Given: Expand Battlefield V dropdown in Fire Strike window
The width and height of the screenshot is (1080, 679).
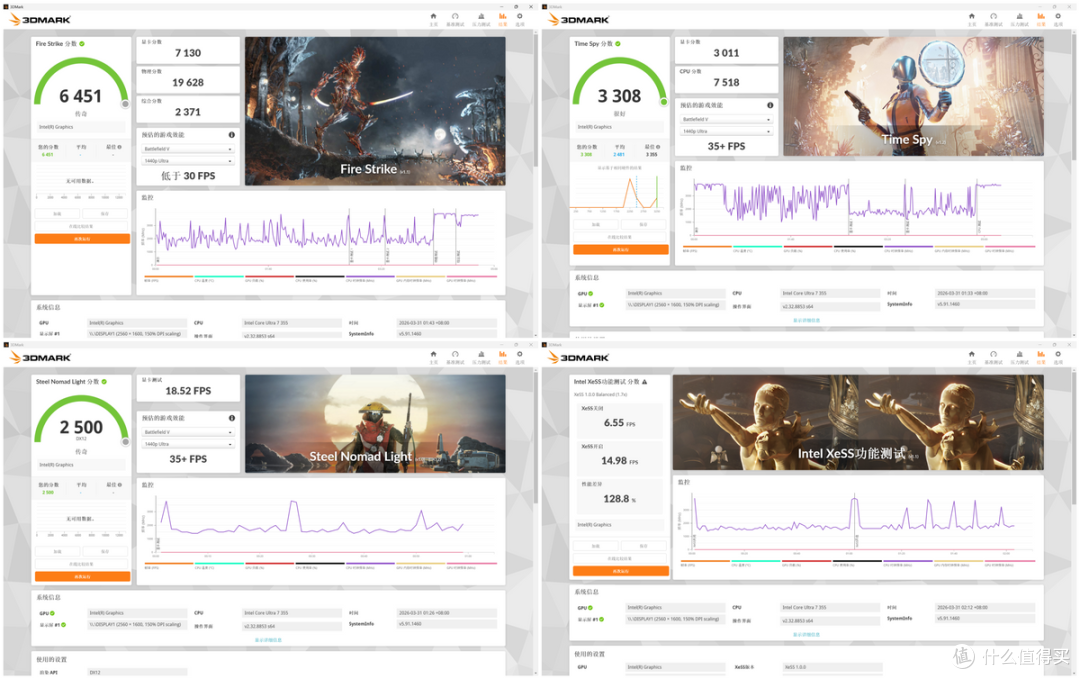Looking at the screenshot, I should point(188,149).
